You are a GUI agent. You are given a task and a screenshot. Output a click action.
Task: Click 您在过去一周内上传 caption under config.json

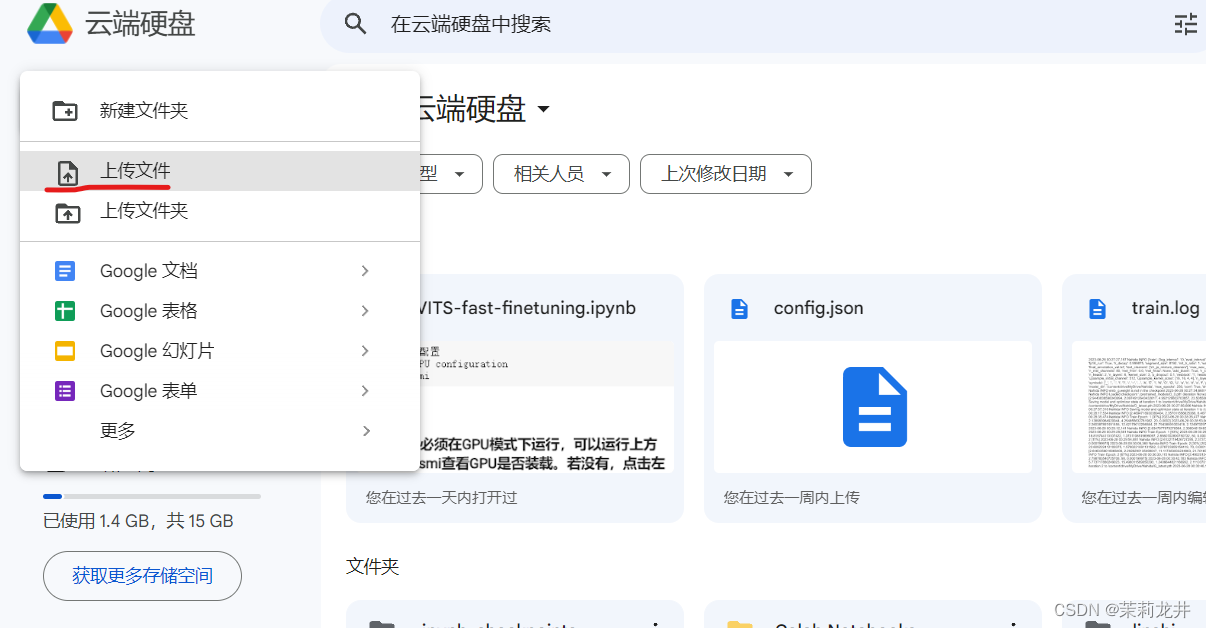tap(792, 497)
